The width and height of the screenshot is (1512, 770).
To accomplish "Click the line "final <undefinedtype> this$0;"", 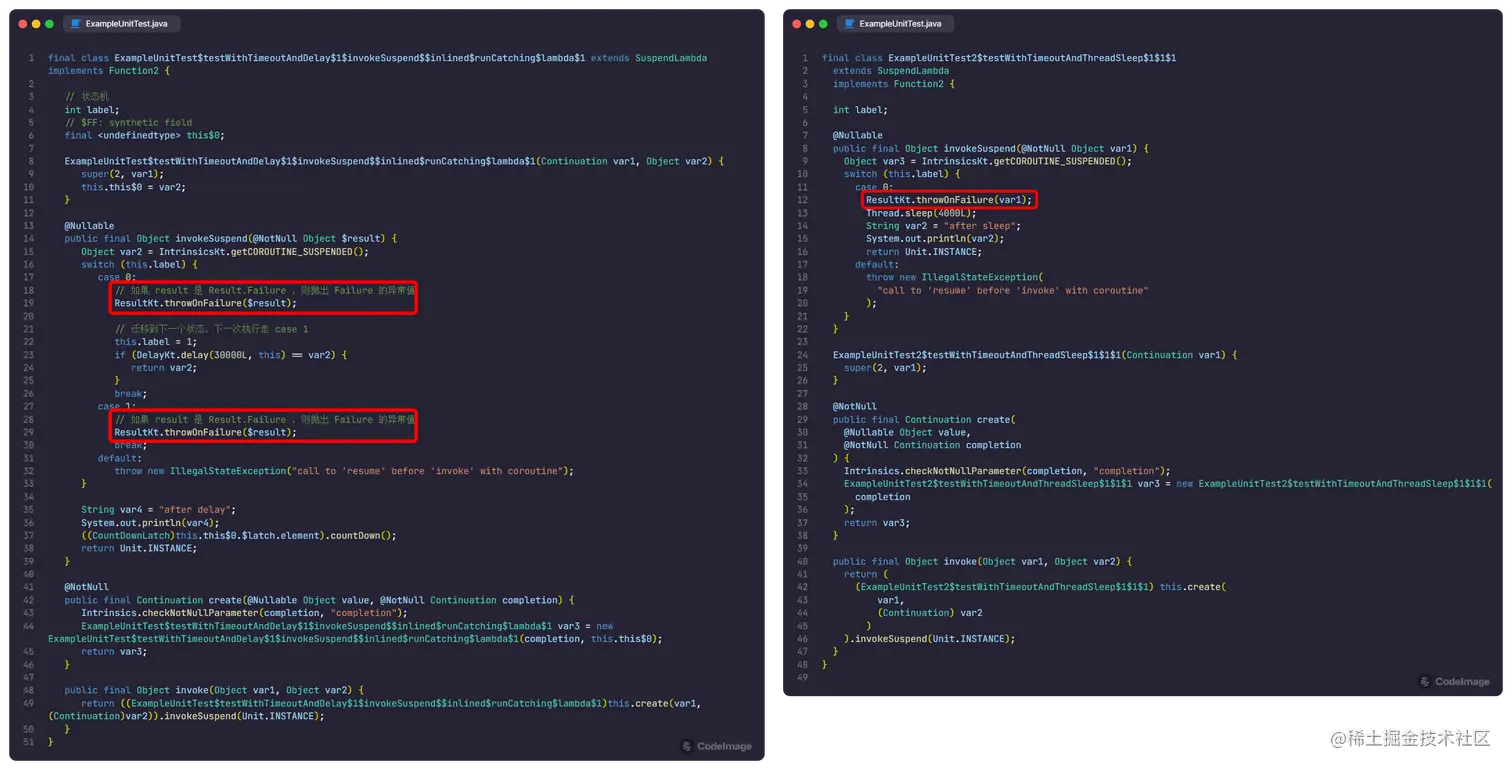I will coord(145,135).
